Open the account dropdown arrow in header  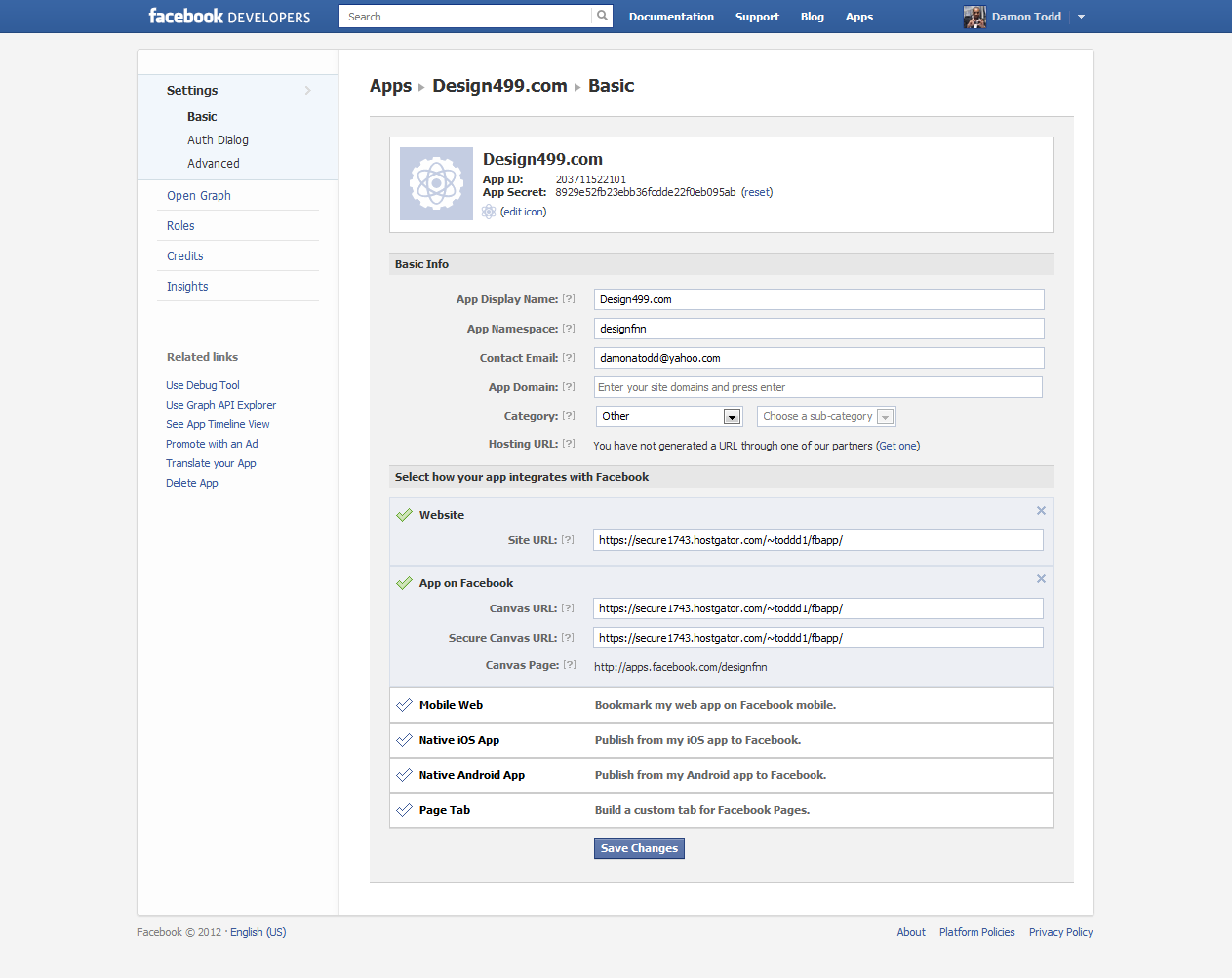click(x=1081, y=17)
